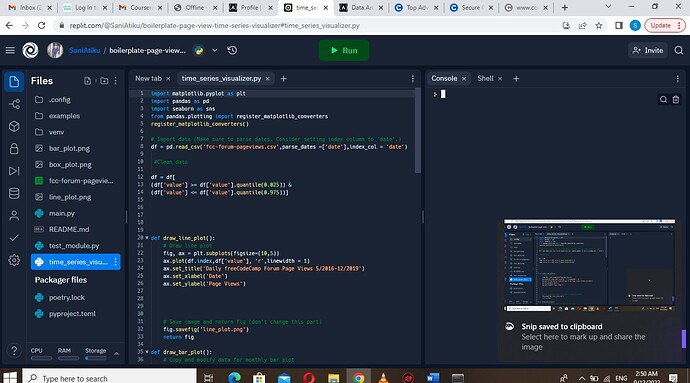Select the Console tab
The height and width of the screenshot is (383, 690).
444,78
